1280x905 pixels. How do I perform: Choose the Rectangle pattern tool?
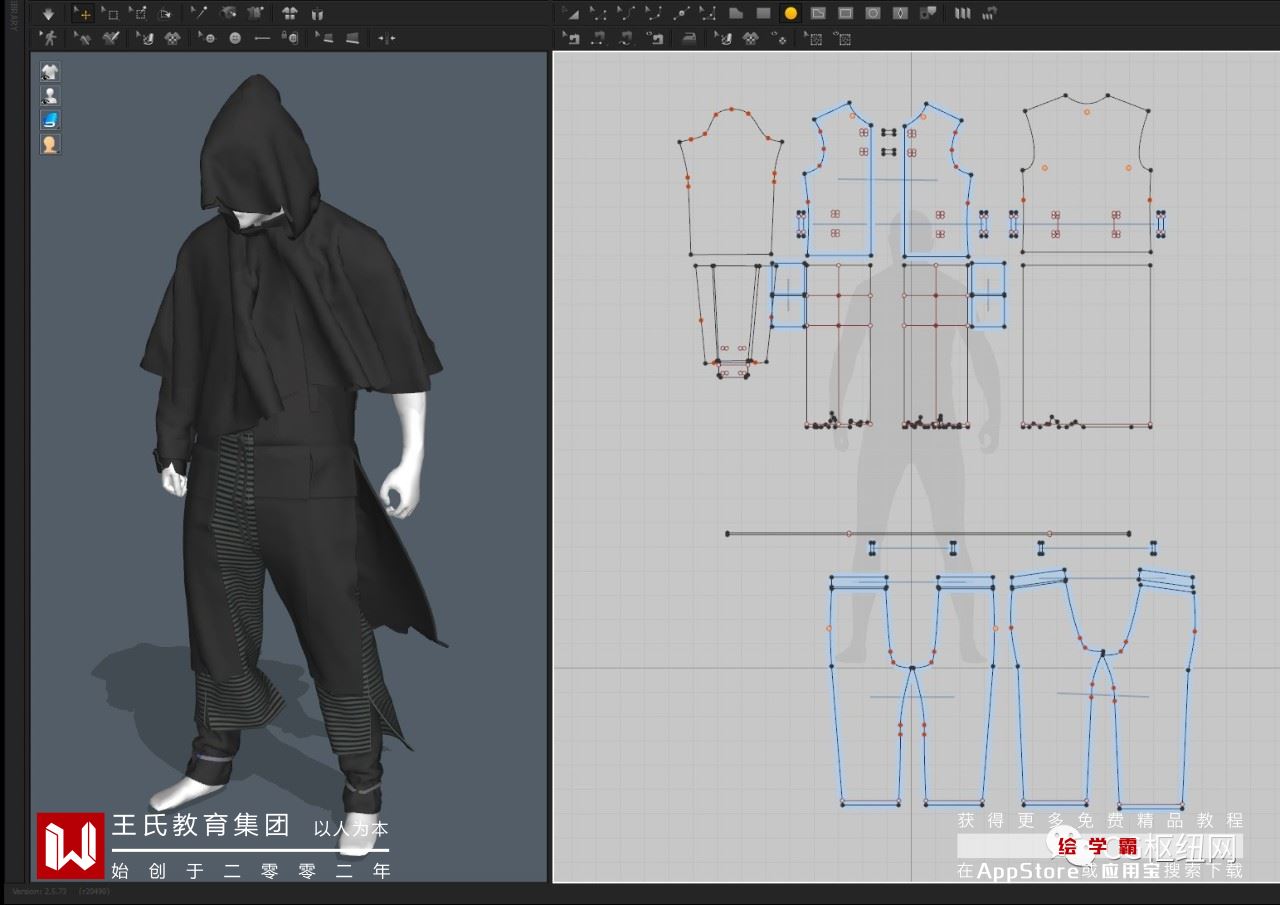(763, 14)
